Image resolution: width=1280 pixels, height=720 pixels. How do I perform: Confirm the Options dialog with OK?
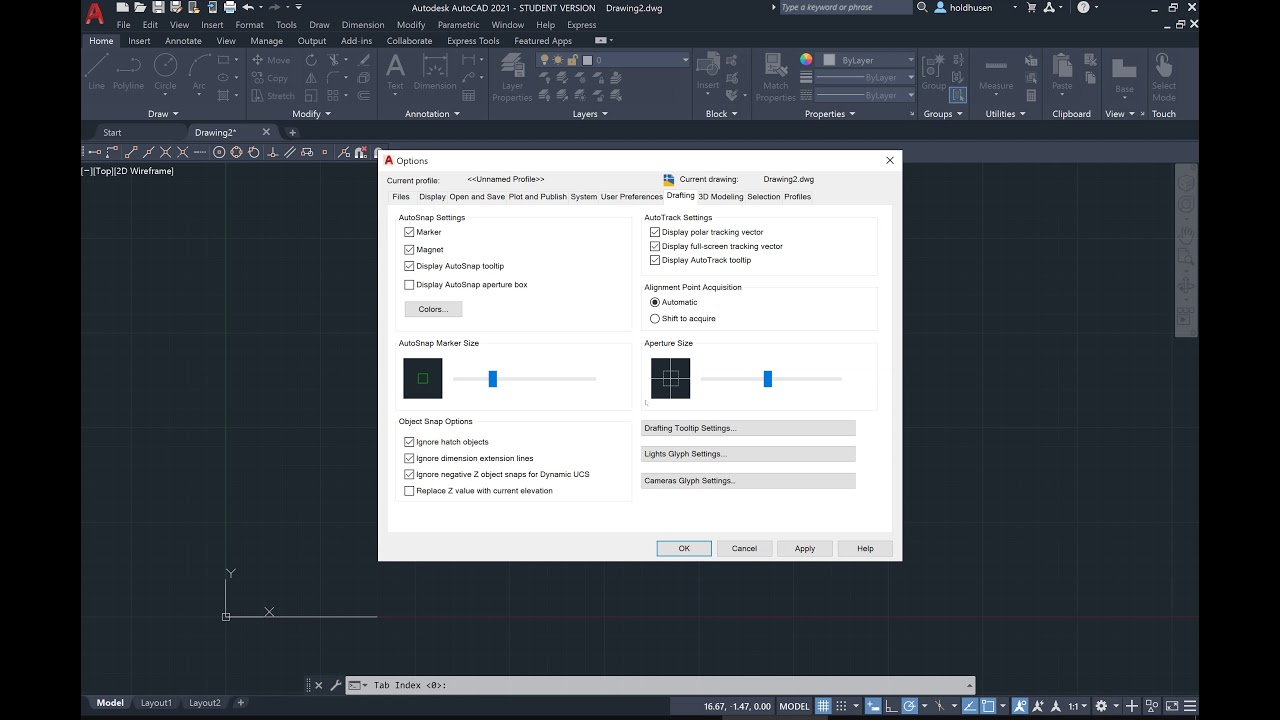click(x=684, y=548)
